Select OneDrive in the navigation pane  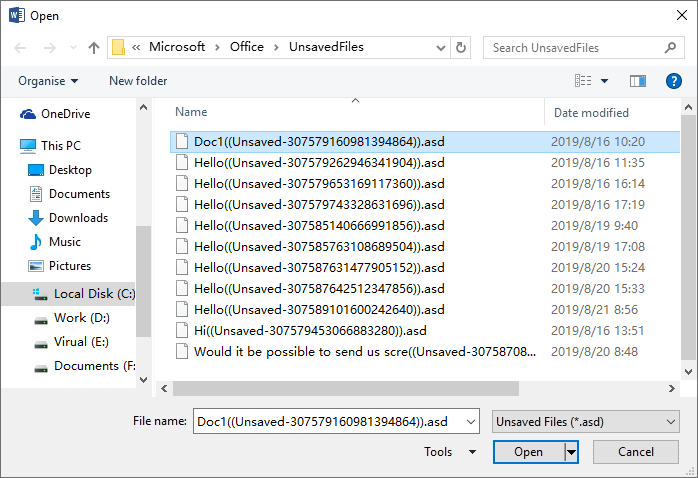click(65, 114)
